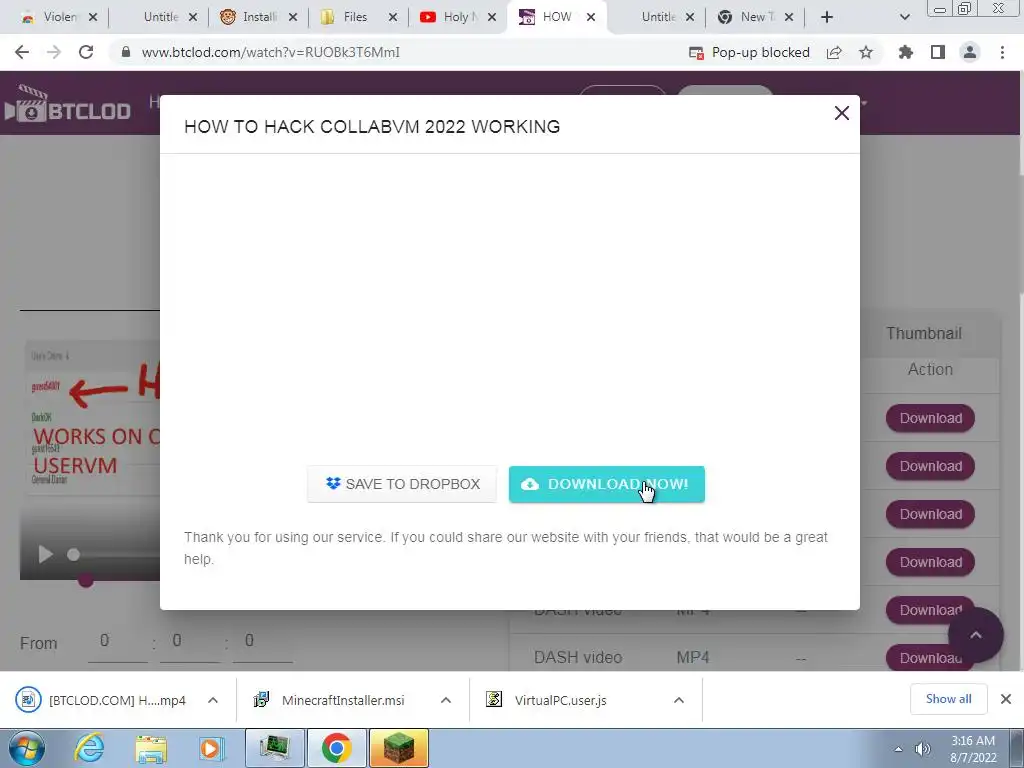Viewport: 1024px width, 768px height.
Task: Close the Holy YouTube tab
Action: [492, 18]
